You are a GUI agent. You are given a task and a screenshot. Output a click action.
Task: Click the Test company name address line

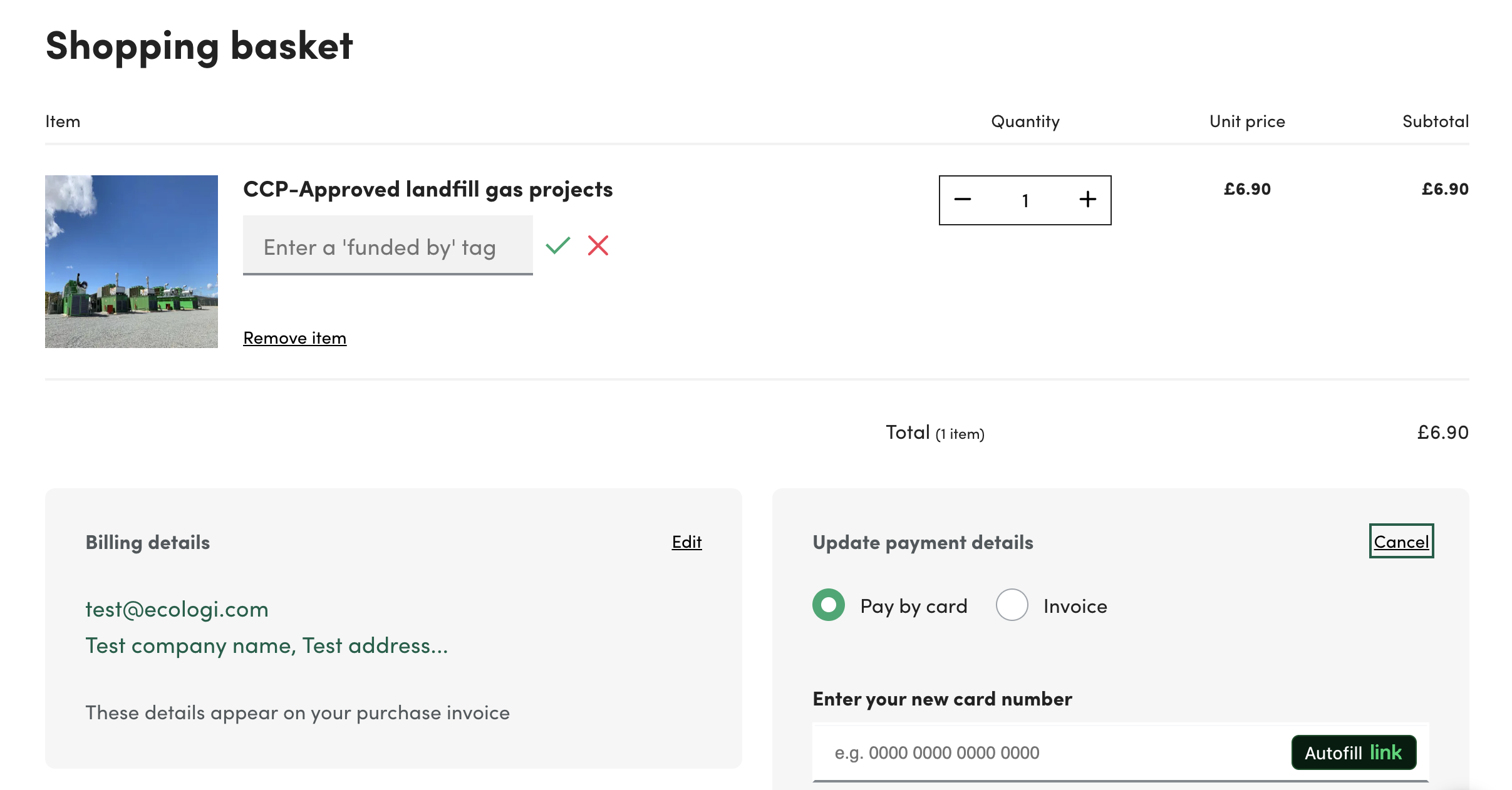pyautogui.click(x=267, y=645)
